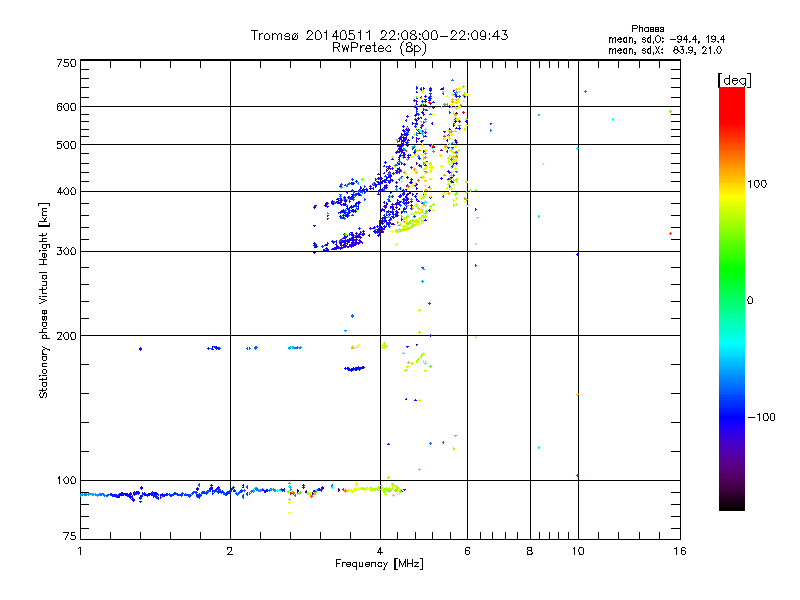
Task: Click the 'mean, sd,X: 83.9, 21.0' text
Action: pos(665,50)
